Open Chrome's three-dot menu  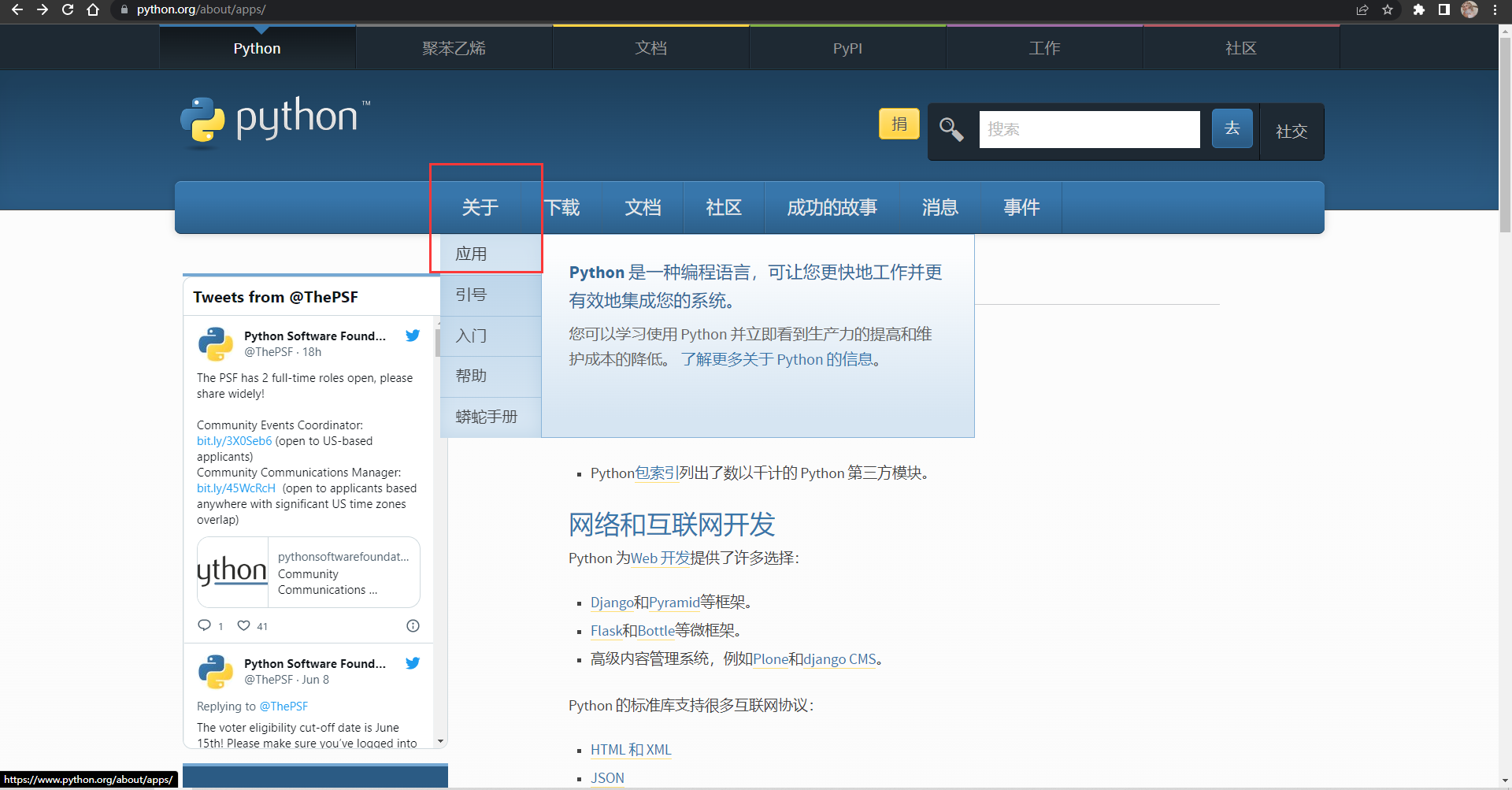coord(1495,9)
